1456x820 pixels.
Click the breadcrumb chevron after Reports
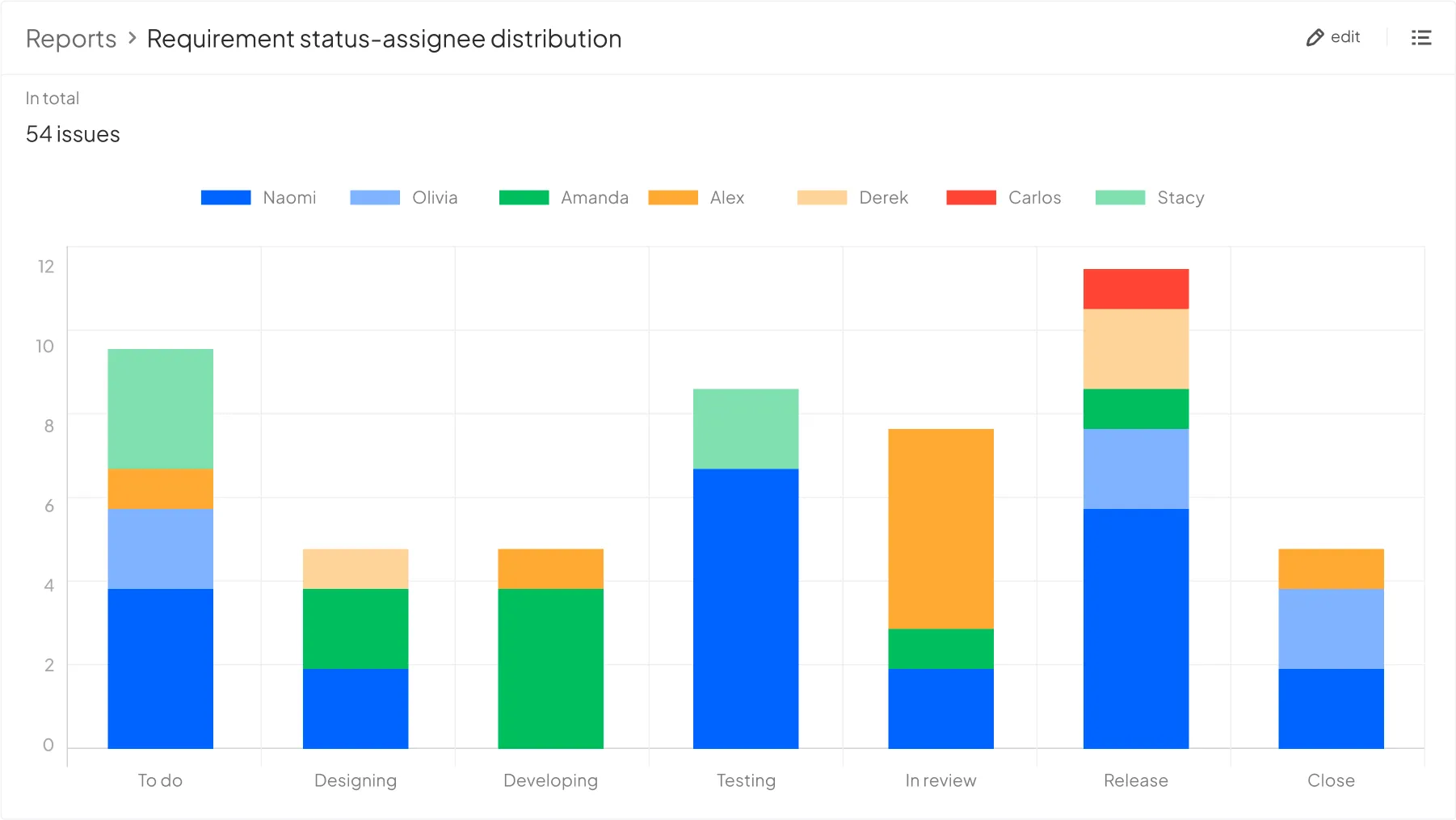132,38
